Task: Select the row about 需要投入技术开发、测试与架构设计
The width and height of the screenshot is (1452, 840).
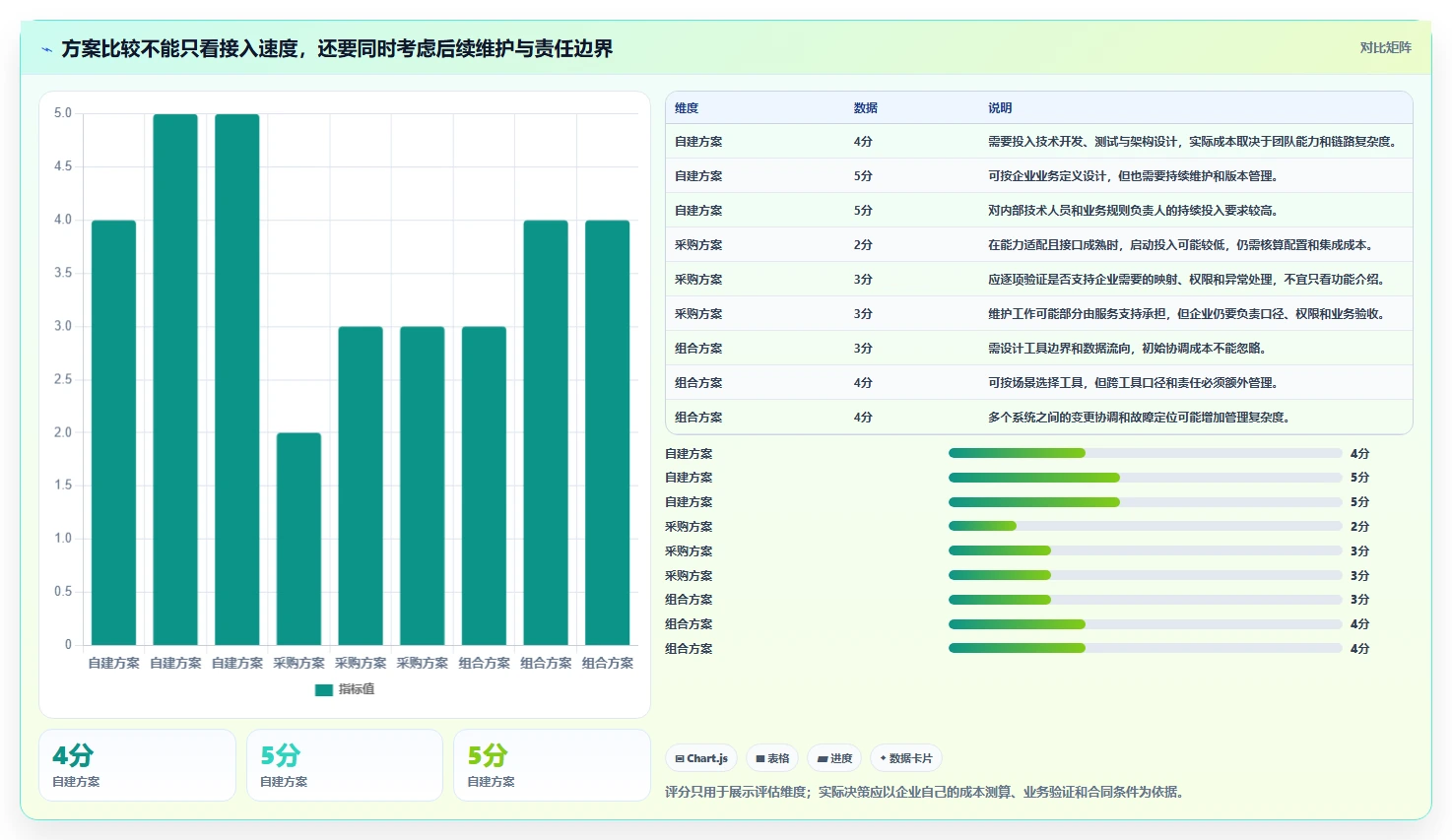Action: coord(1039,142)
